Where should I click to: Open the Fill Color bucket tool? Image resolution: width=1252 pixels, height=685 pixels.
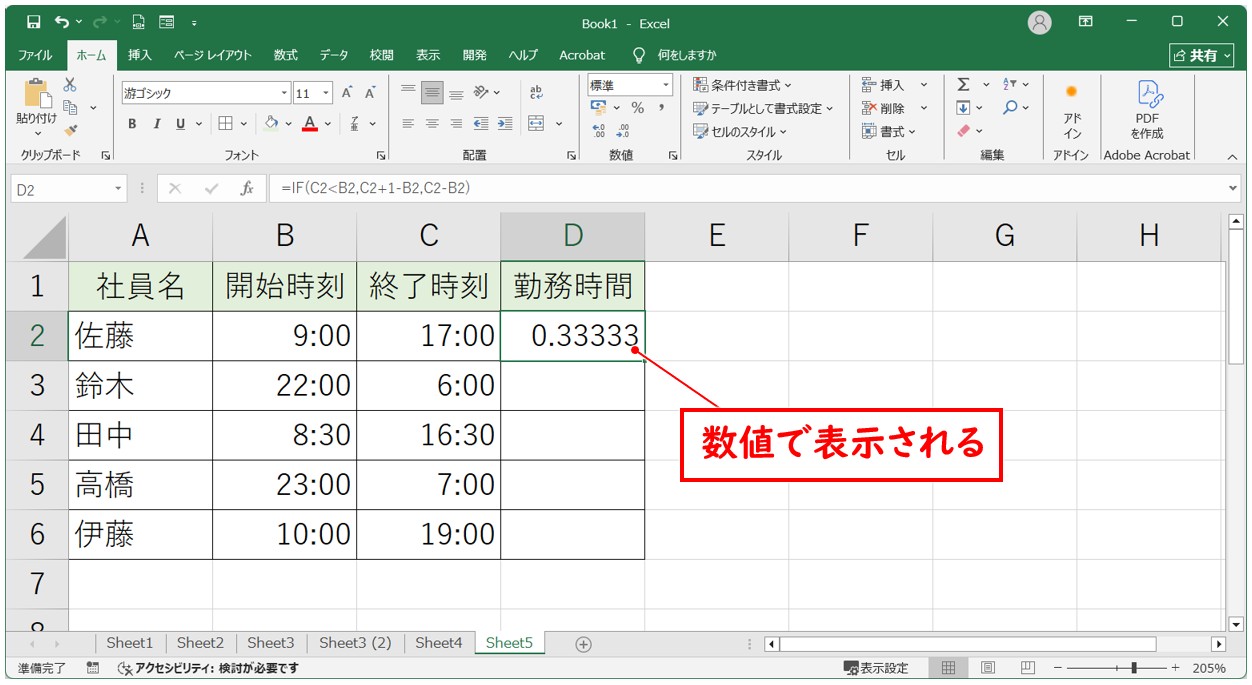pos(270,124)
